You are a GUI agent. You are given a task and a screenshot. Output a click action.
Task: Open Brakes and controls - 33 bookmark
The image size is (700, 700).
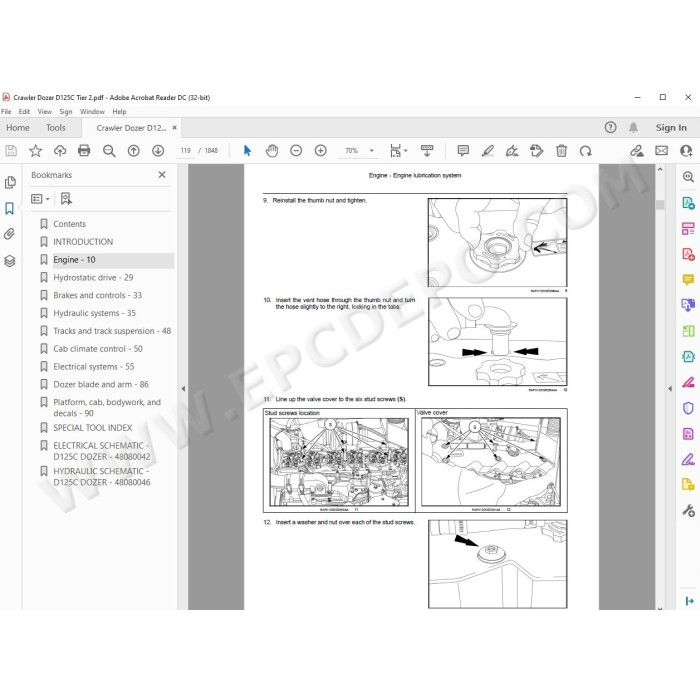coord(97,296)
